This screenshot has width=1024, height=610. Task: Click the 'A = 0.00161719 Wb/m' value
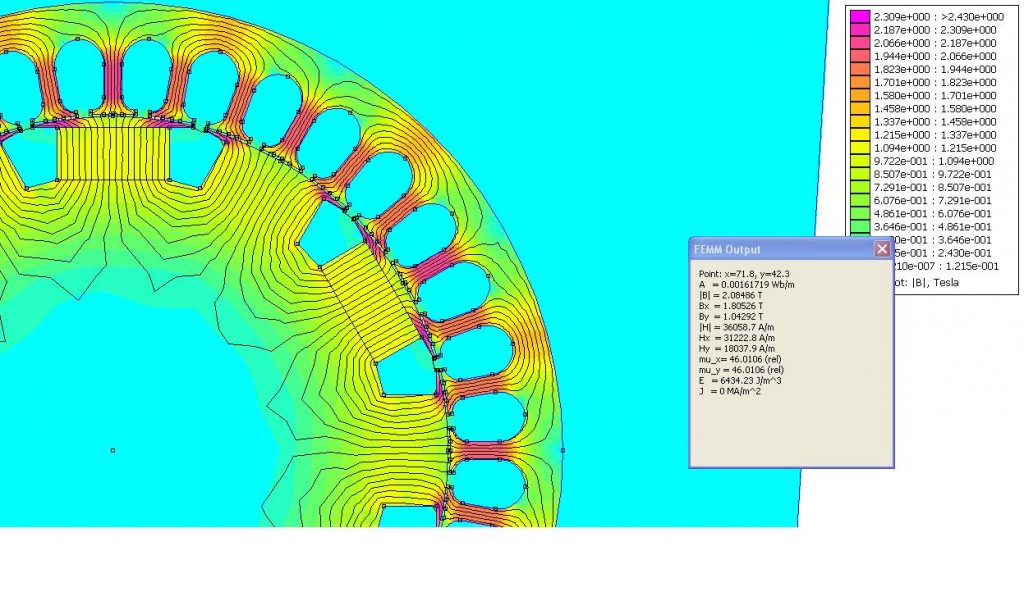746,285
